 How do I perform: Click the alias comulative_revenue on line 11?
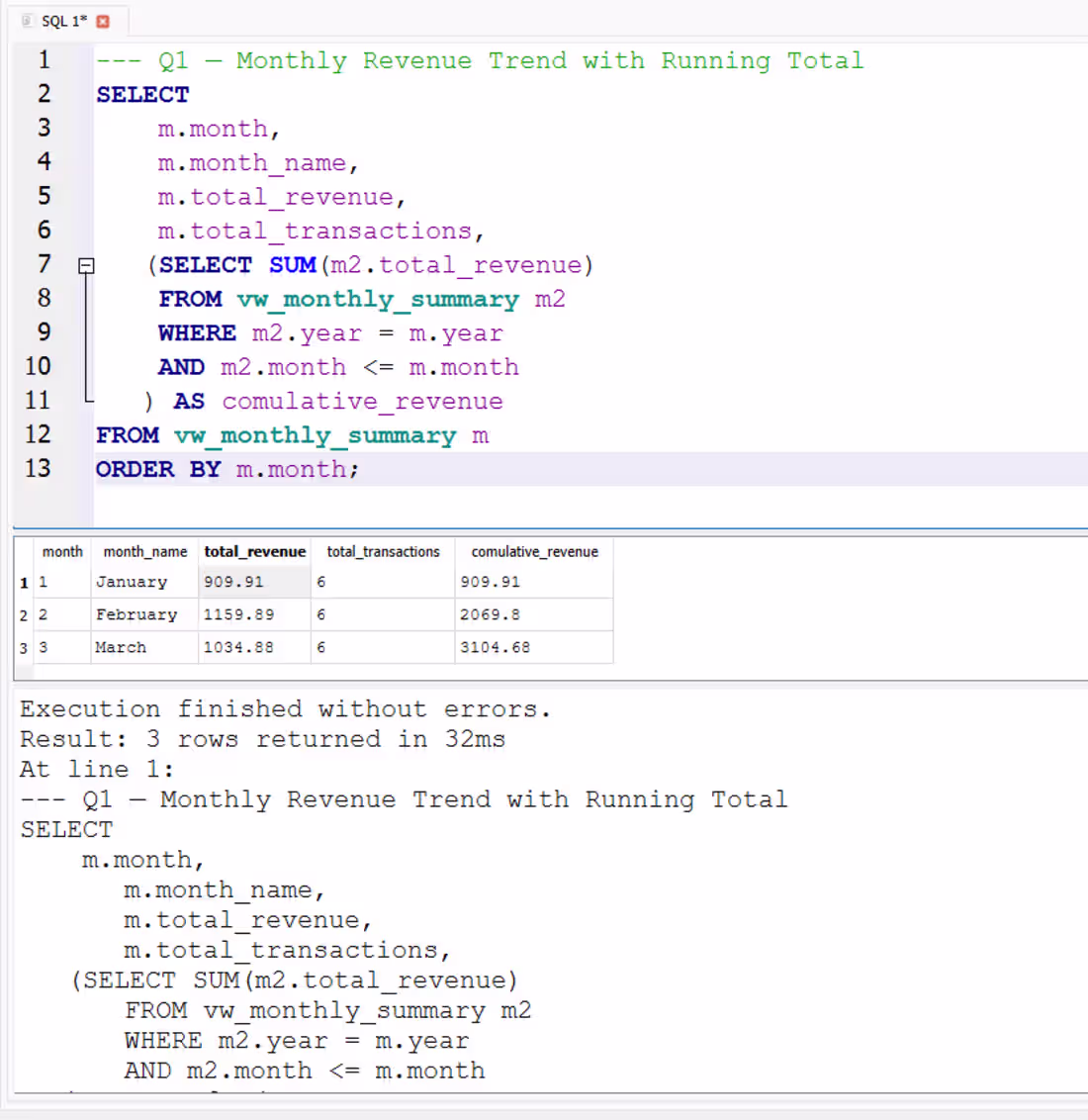click(x=363, y=402)
